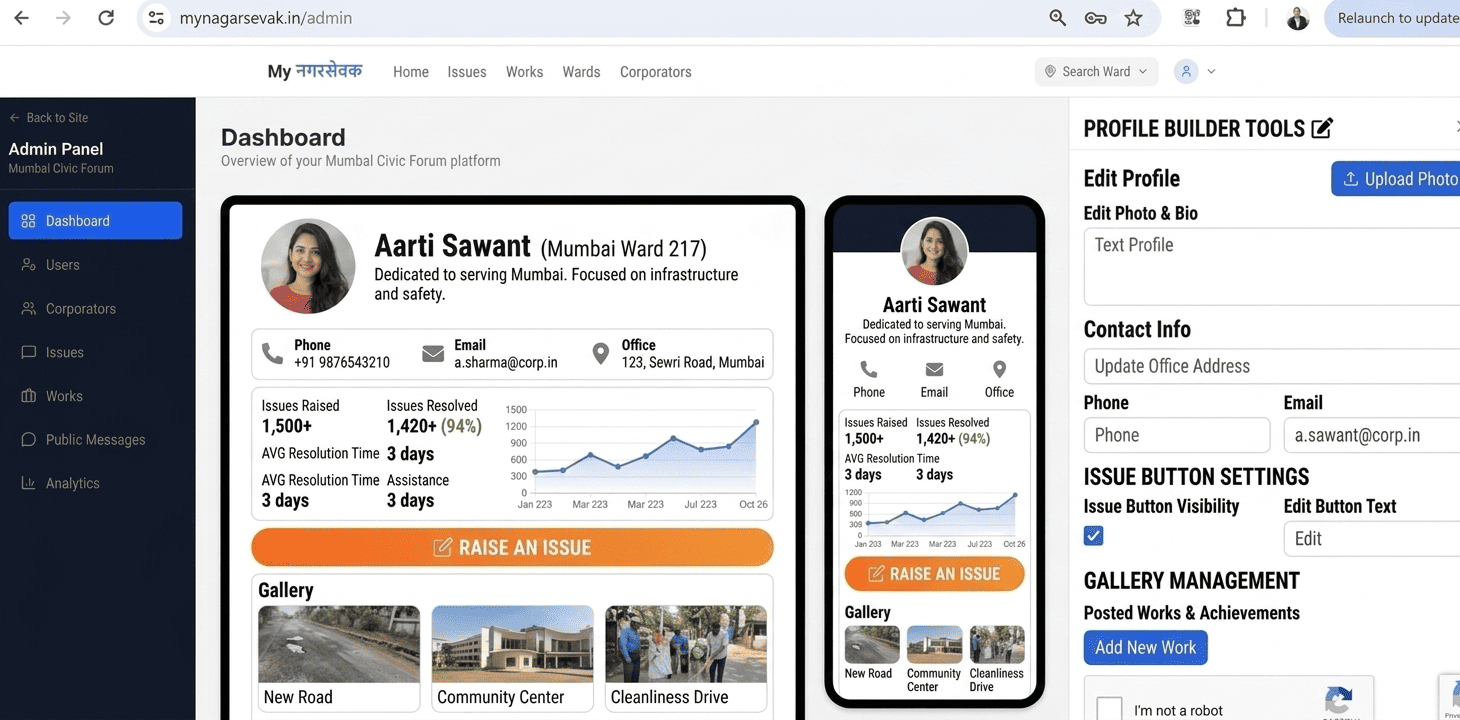Go to Corporators in the top navigation
Screen dimensions: 1460x720
point(655,72)
